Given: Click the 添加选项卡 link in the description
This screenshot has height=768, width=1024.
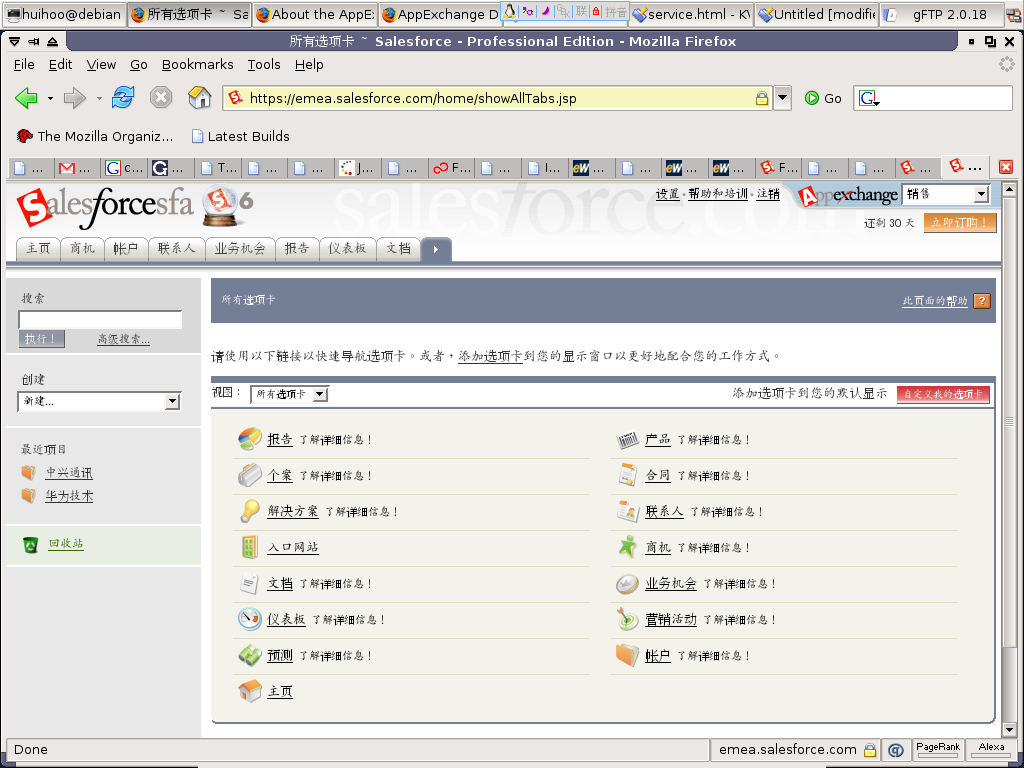Looking at the screenshot, I should (x=490, y=356).
